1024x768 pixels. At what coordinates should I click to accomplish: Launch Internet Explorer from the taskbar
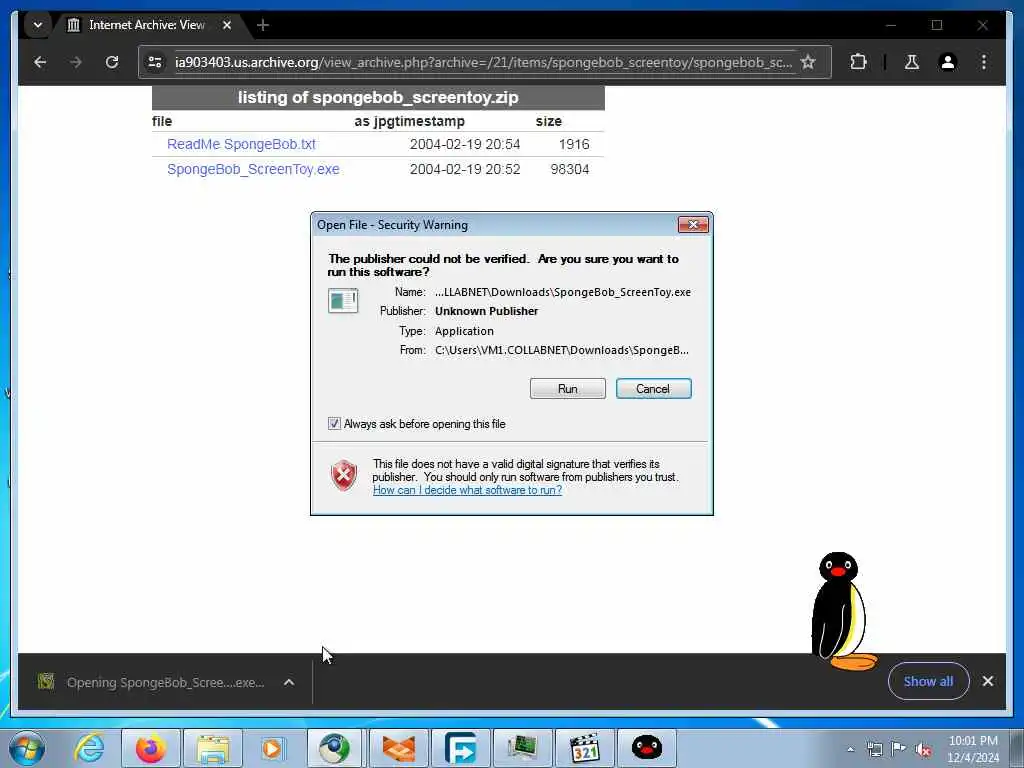pyautogui.click(x=89, y=748)
